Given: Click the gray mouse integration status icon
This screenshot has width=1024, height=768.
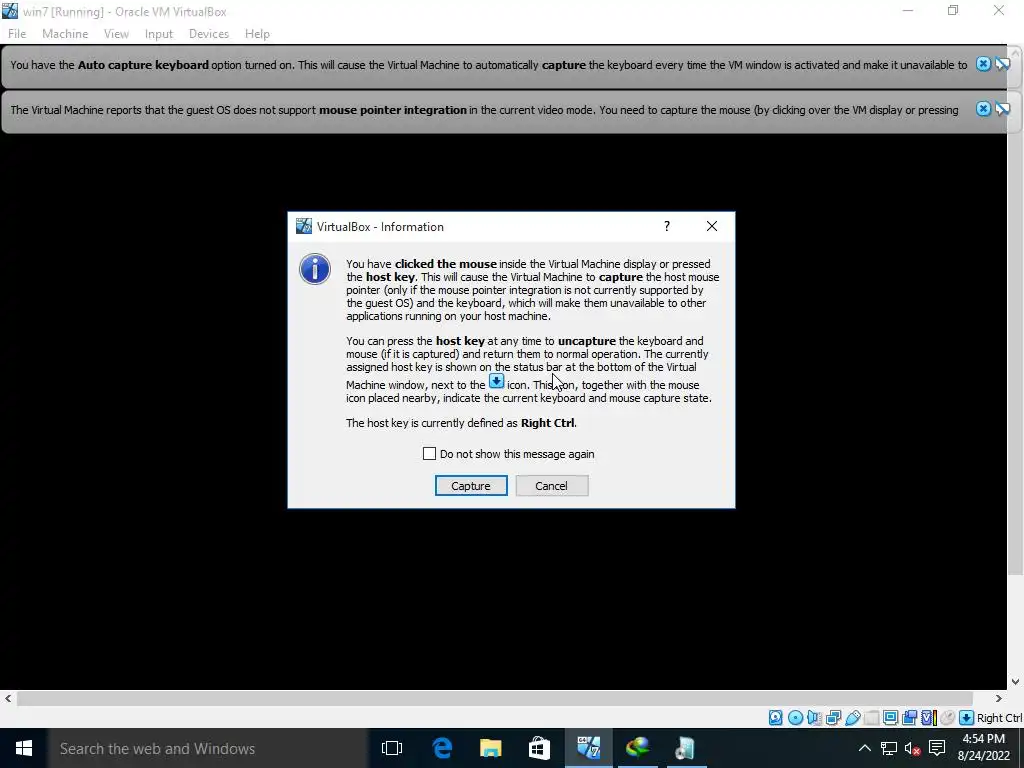Looking at the screenshot, I should point(948,718).
